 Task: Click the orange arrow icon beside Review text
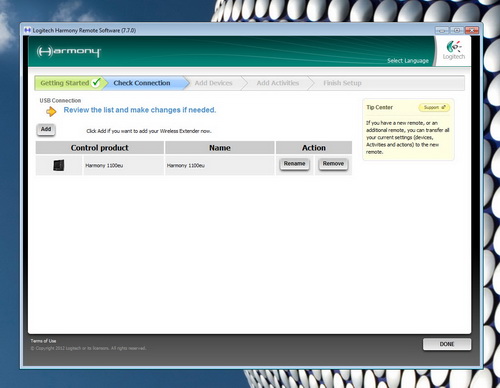click(x=51, y=111)
